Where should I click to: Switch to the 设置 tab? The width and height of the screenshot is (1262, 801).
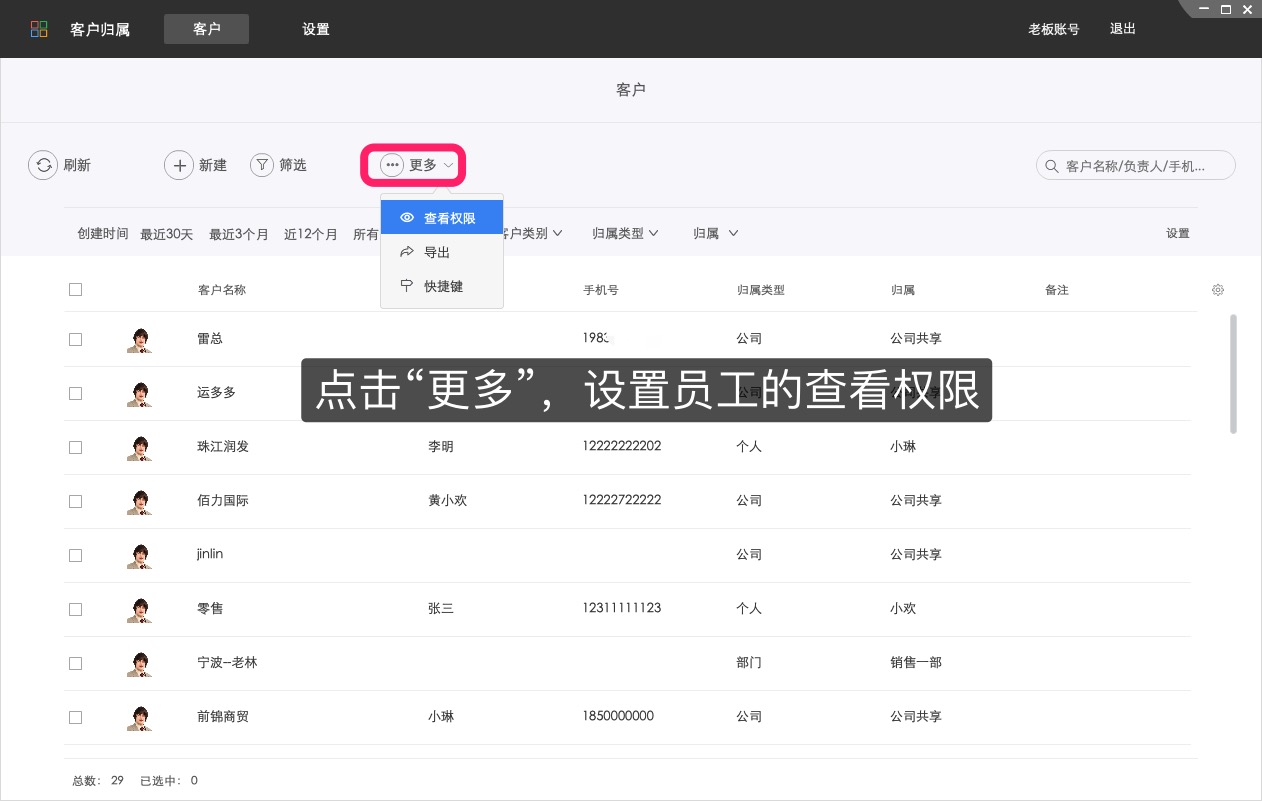(x=315, y=29)
